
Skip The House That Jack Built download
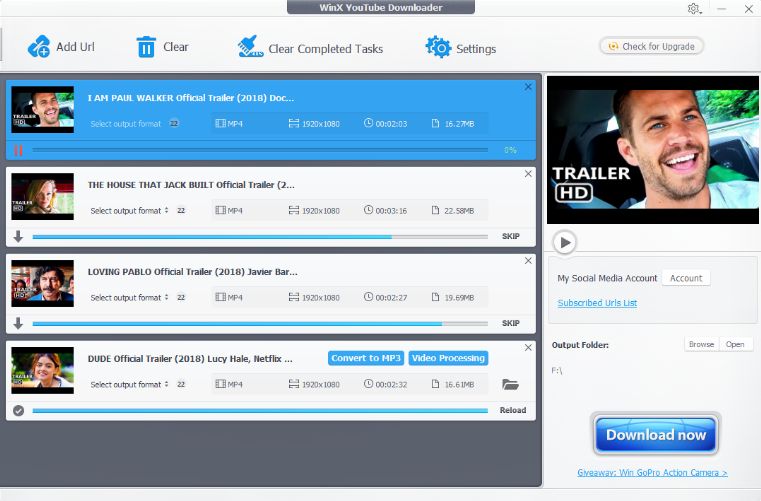[x=510, y=237]
